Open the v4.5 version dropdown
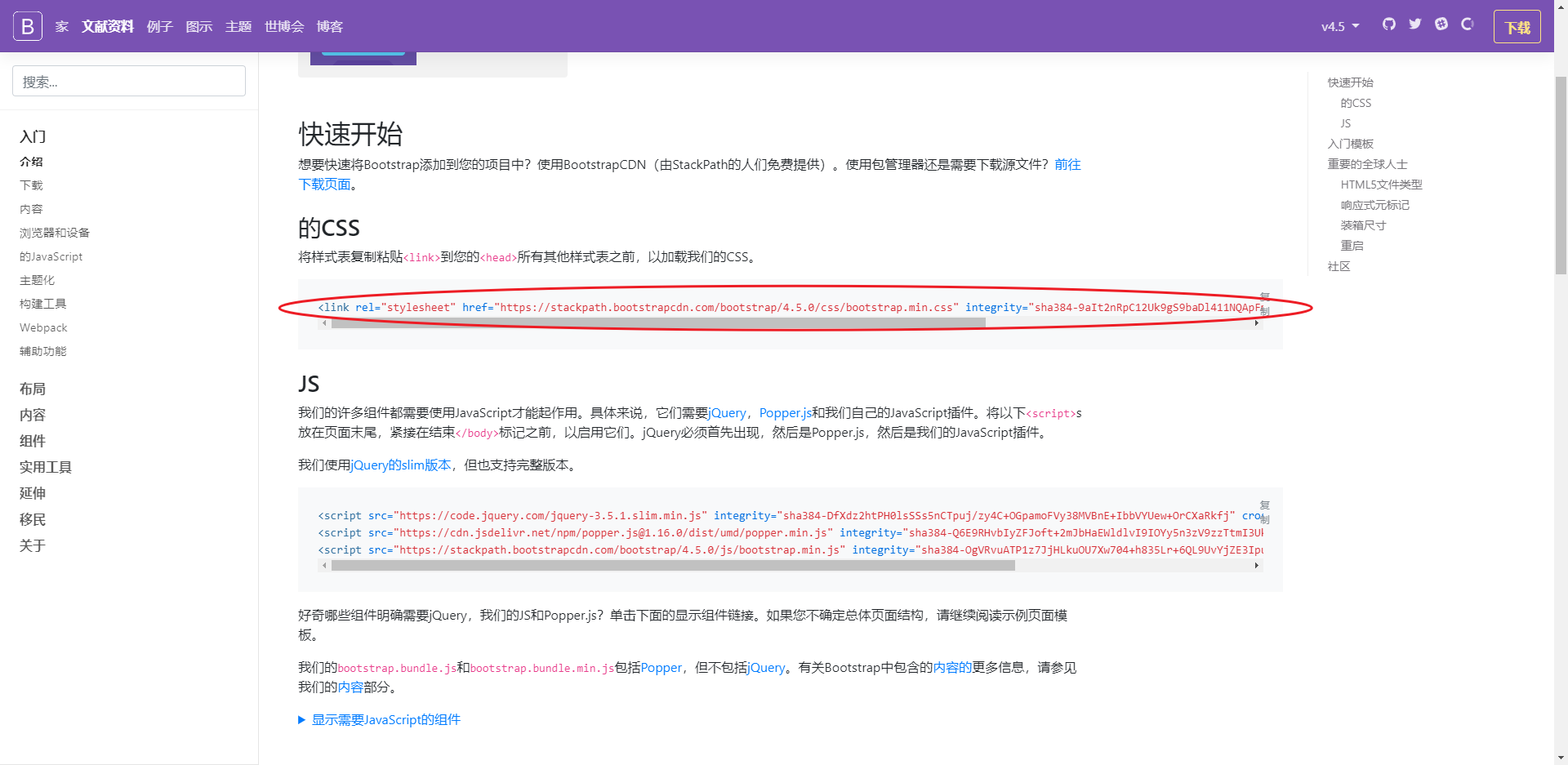Image resolution: width=1568 pixels, height=765 pixels. pos(1339,26)
